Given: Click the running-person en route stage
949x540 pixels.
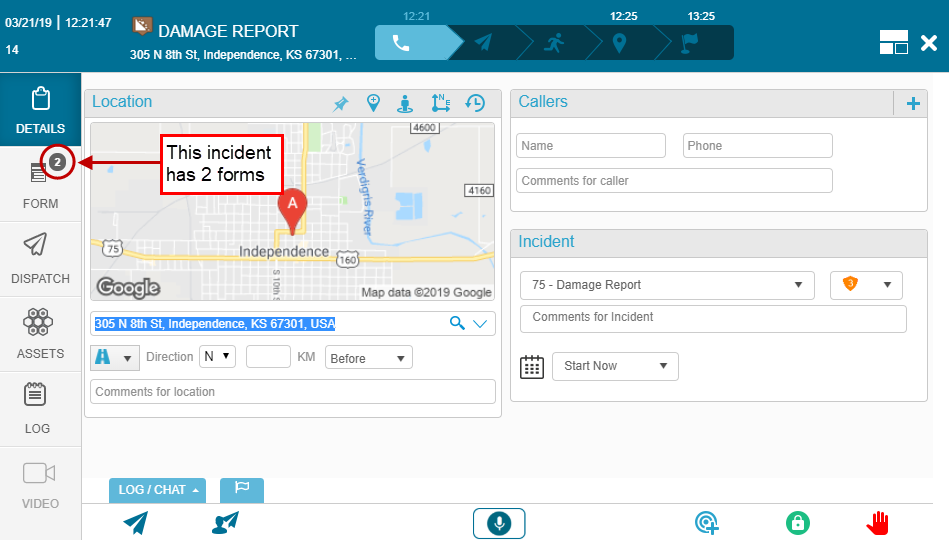Looking at the screenshot, I should pos(554,42).
